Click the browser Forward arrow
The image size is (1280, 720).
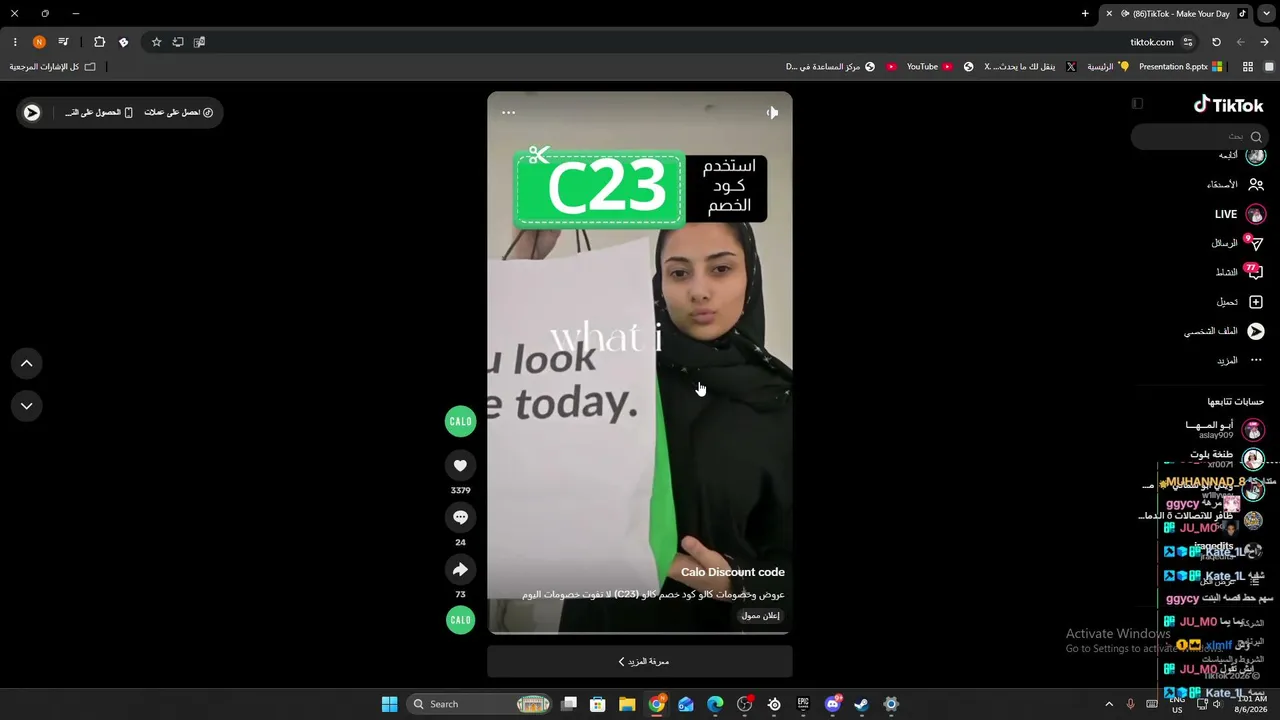click(x=1265, y=42)
